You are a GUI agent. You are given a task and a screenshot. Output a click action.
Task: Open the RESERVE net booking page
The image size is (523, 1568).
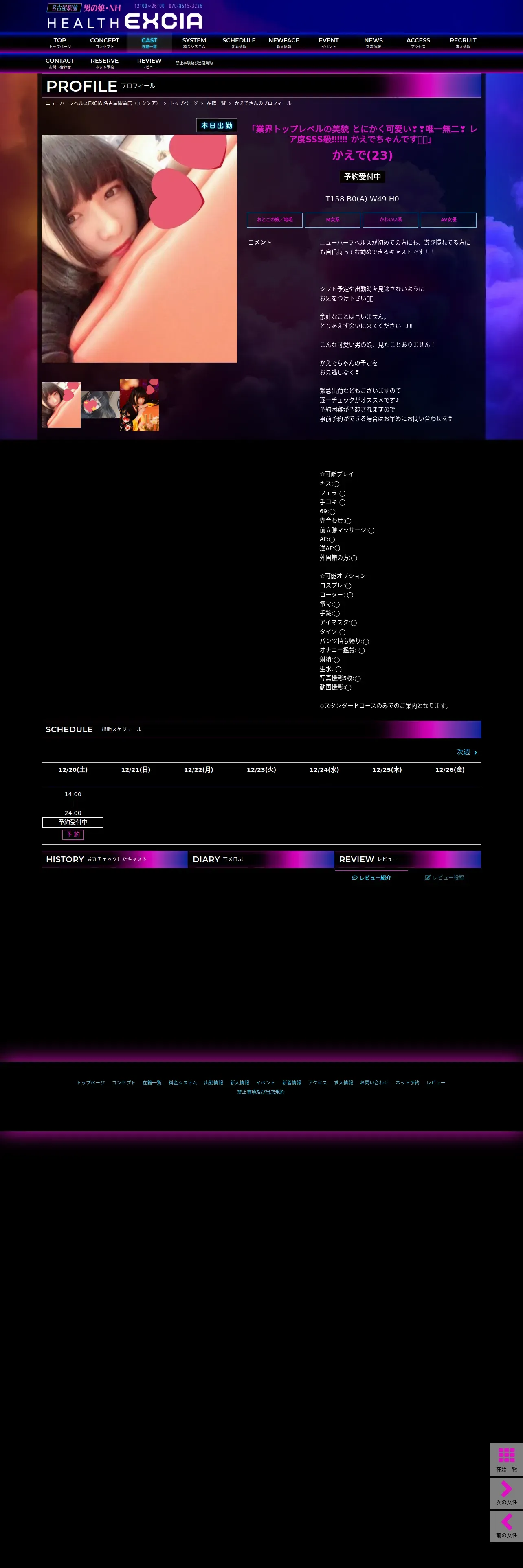(x=105, y=64)
